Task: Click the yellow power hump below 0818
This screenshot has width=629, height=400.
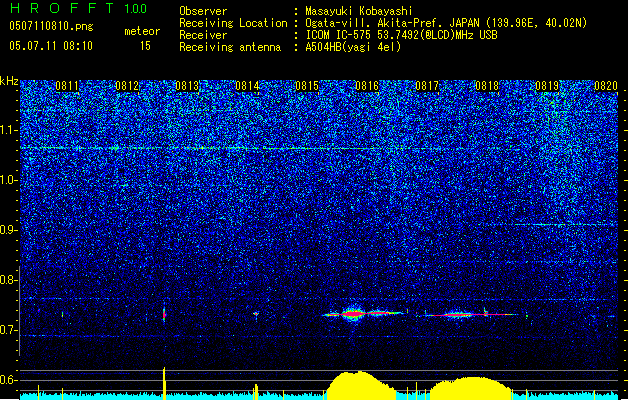Action: 471,388
